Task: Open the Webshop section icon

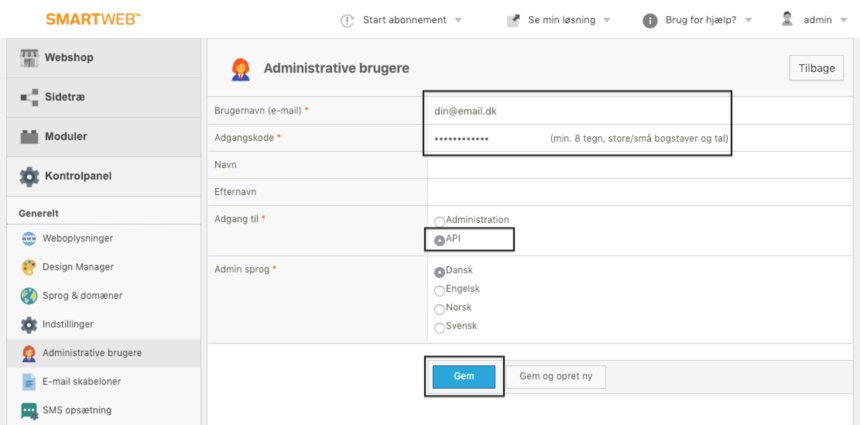Action: tap(29, 58)
